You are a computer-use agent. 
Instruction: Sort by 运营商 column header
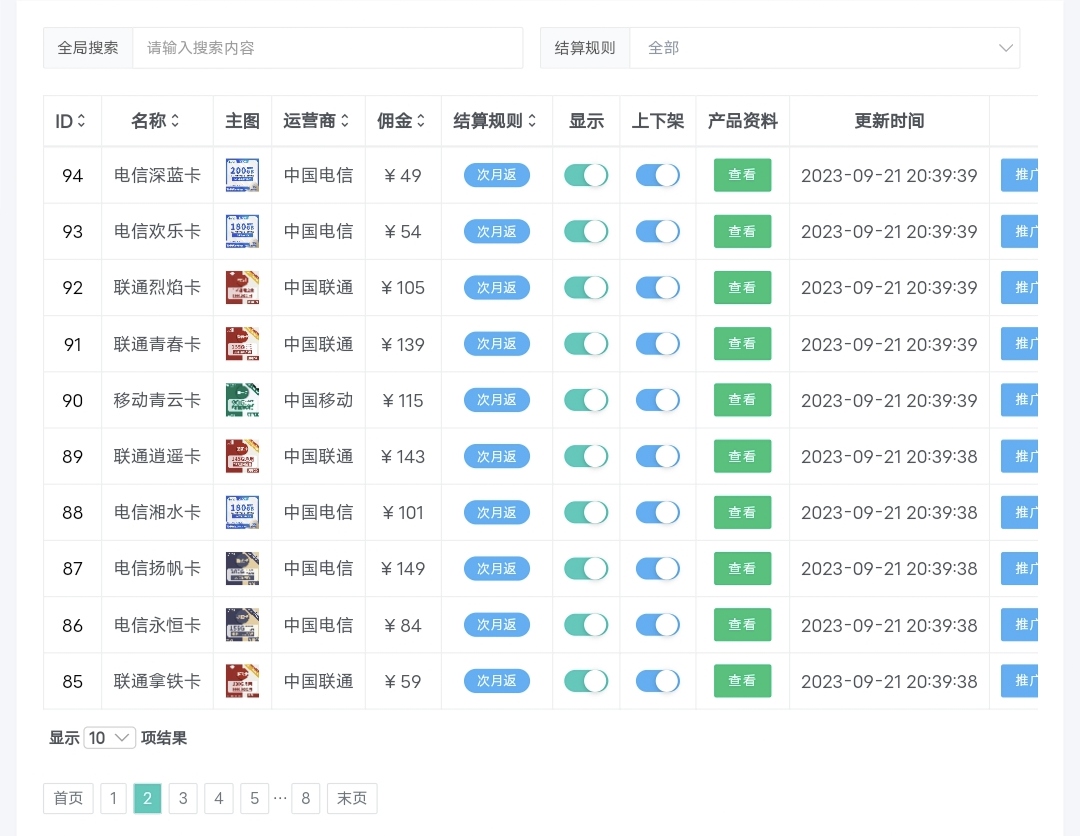click(x=317, y=121)
